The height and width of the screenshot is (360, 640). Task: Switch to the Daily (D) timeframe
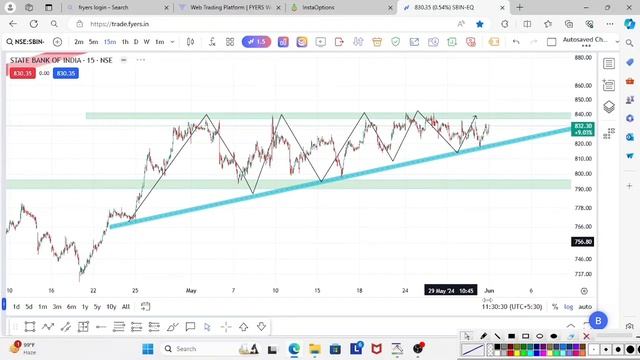tap(136, 42)
